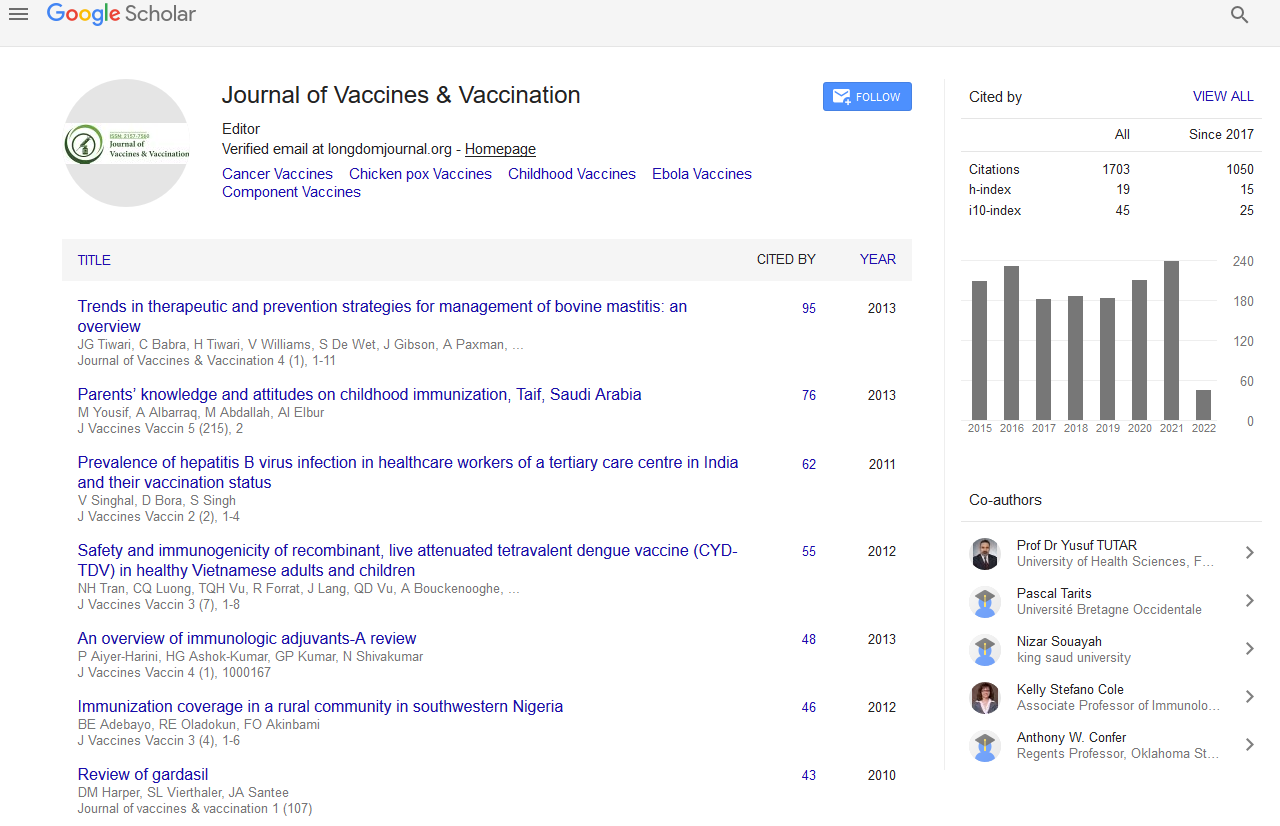The height and width of the screenshot is (826, 1280).
Task: Click the Citations label in stats table
Action: pos(994,170)
